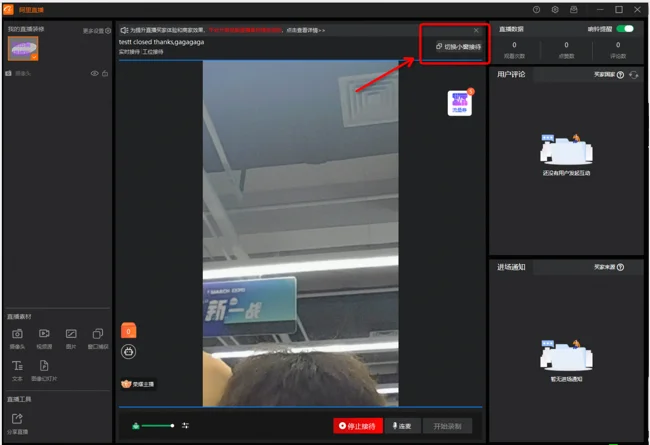Open the audio mixer settings icon
650x445 pixels.
185,426
